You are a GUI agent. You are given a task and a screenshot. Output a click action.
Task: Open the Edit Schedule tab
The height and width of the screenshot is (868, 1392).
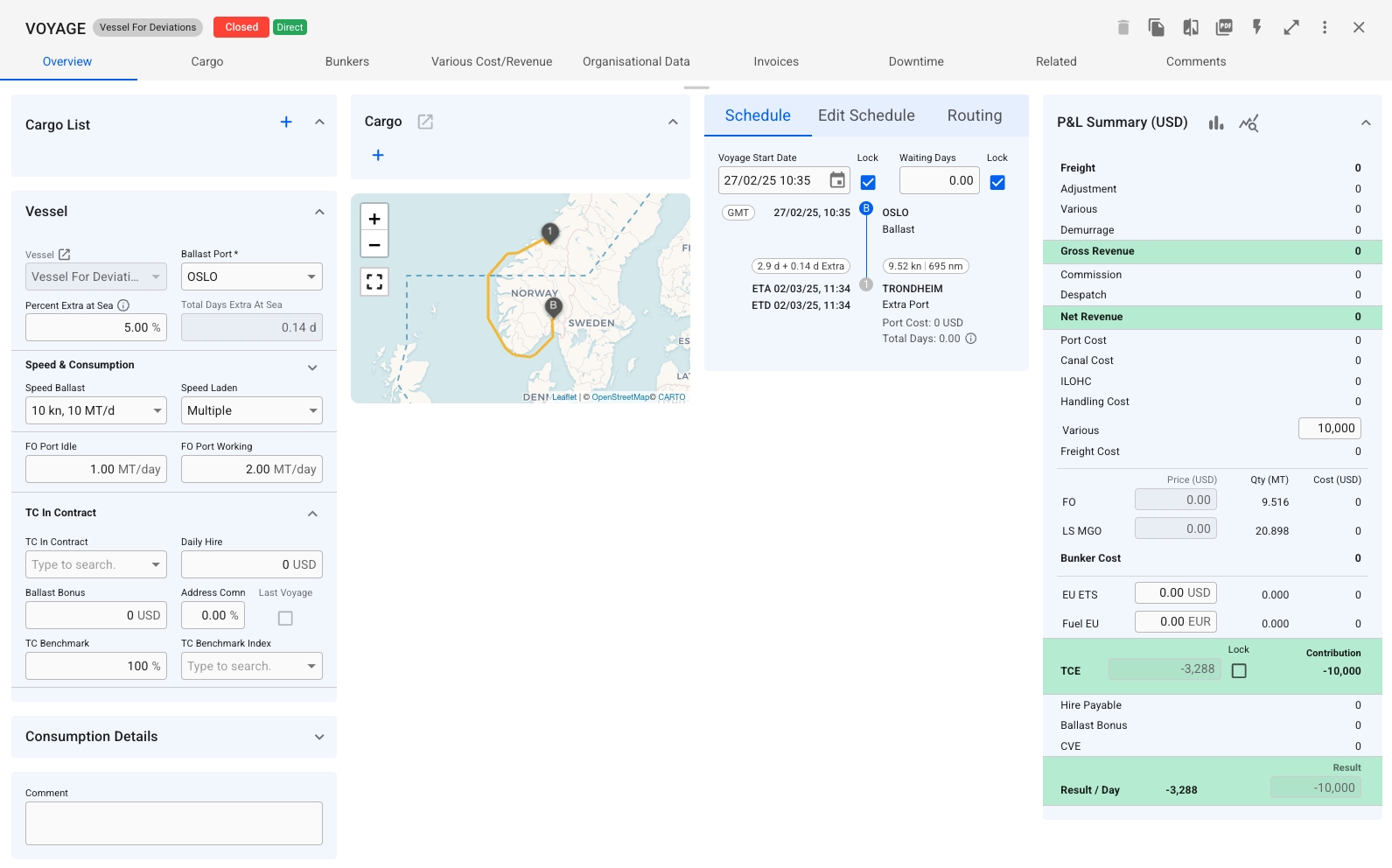point(866,115)
